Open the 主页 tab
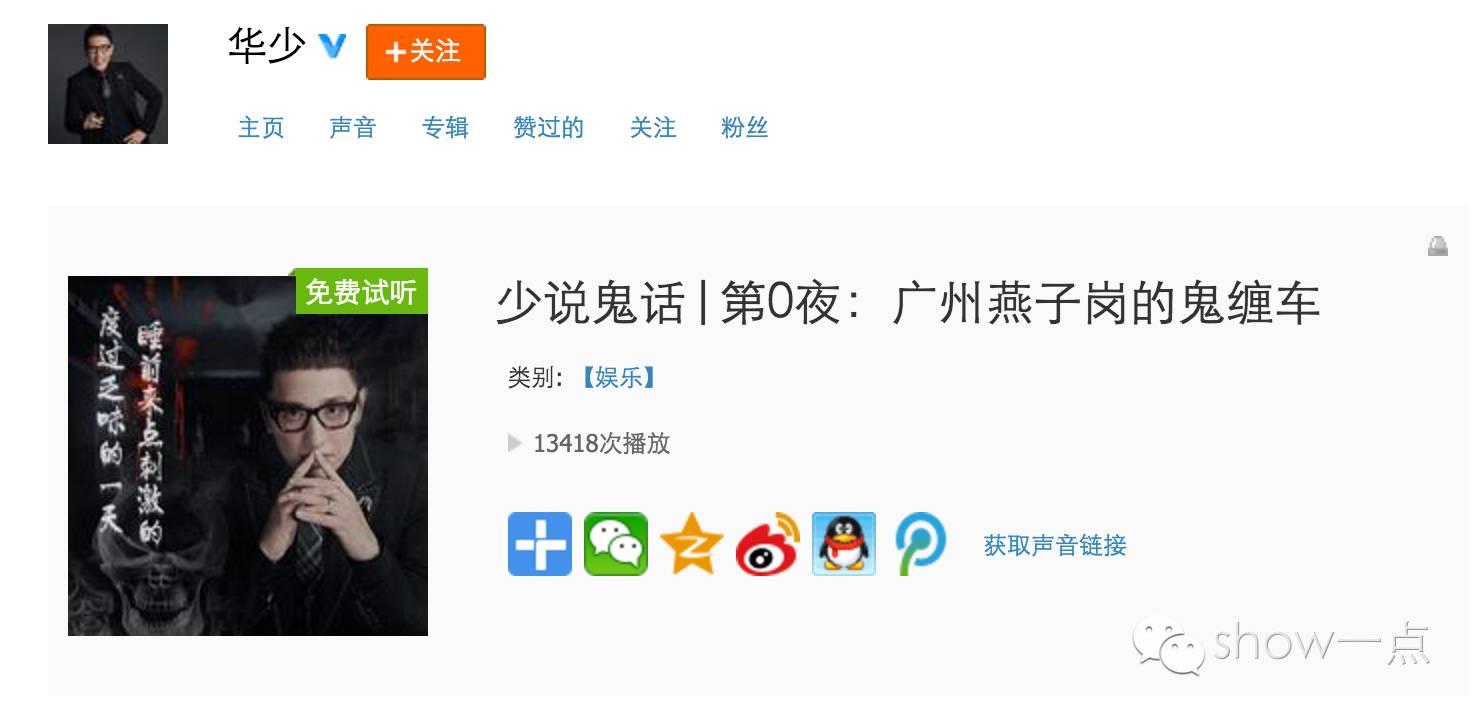Viewport: 1482px width, 720px height. point(261,128)
